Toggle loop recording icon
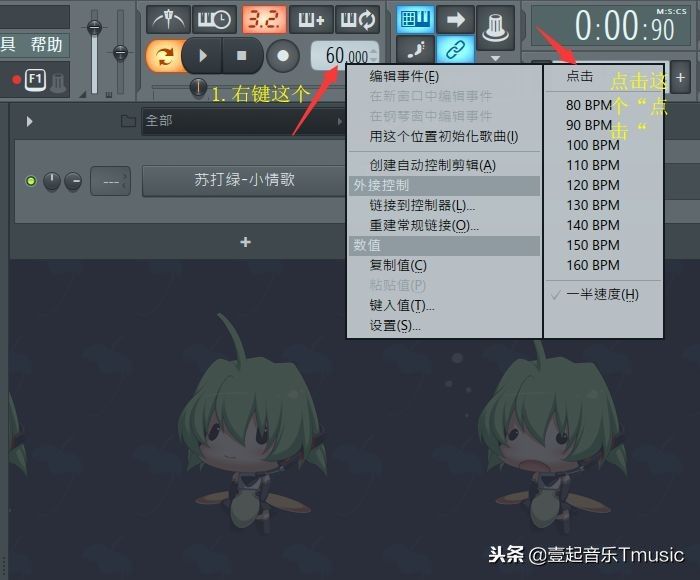The image size is (700, 580). pos(357,20)
